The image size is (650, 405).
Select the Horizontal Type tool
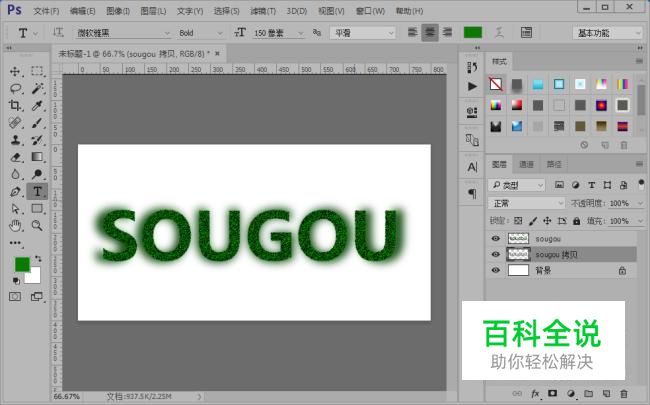point(37,191)
